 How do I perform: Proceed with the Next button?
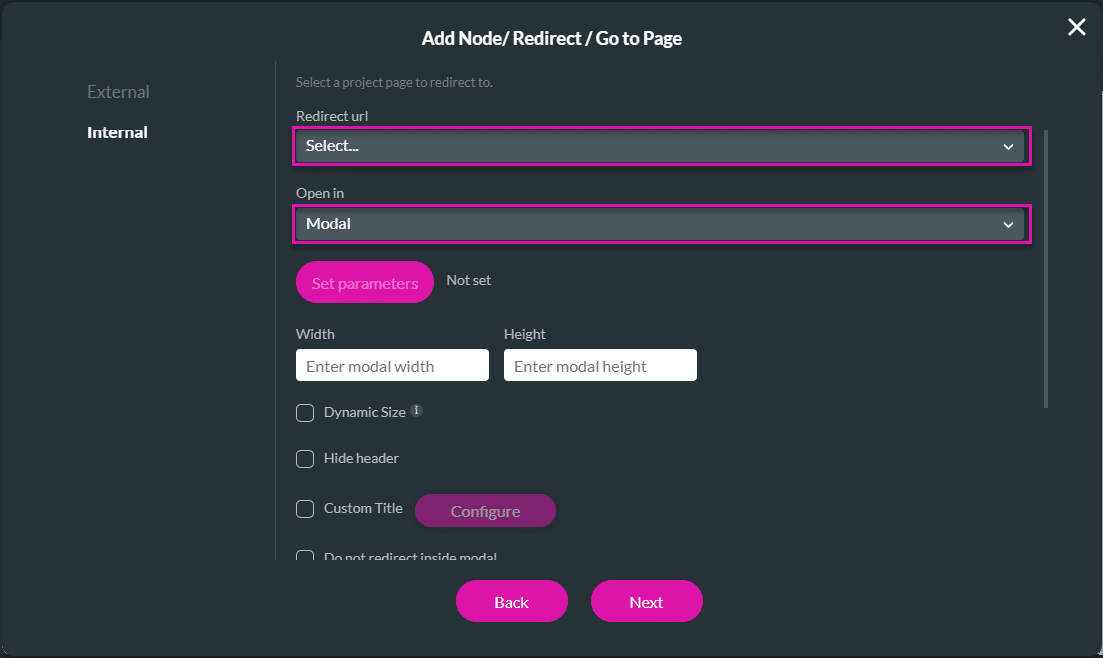[646, 602]
